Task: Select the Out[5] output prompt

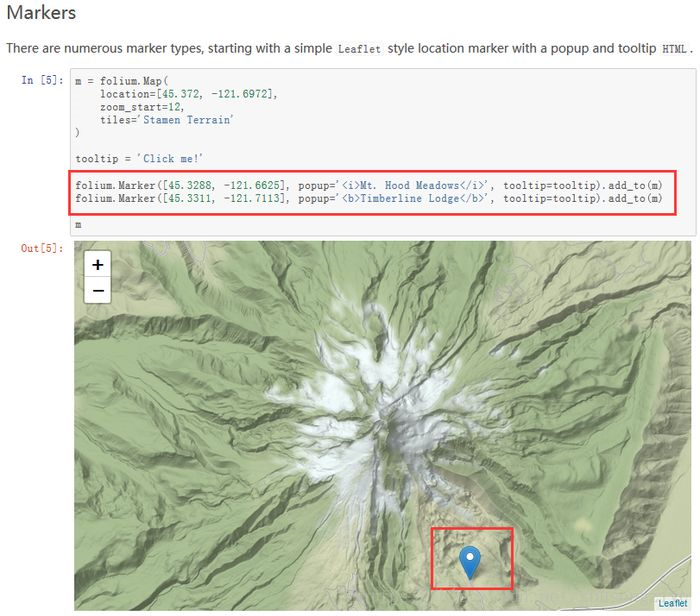Action: 42,248
